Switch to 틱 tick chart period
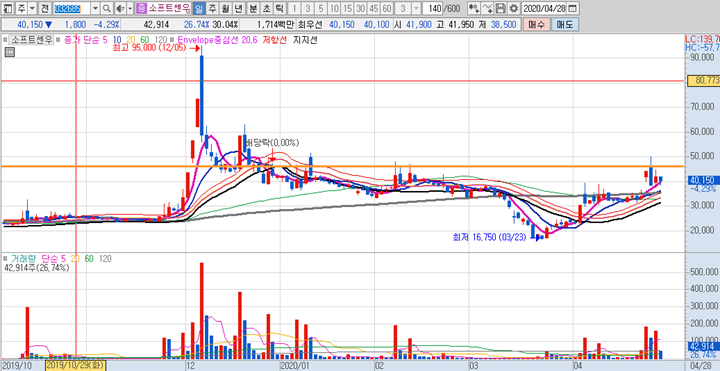Viewport: 720px width, 371px height. pyautogui.click(x=281, y=8)
